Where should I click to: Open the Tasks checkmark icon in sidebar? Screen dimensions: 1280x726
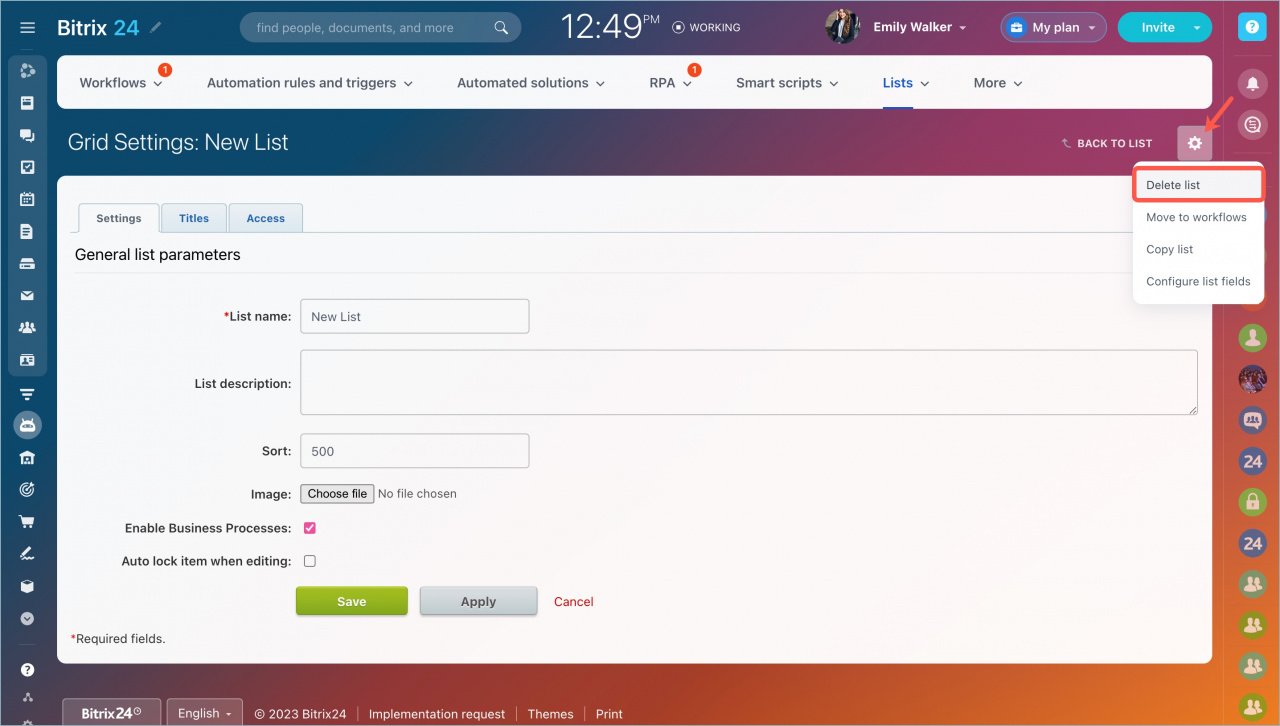coord(28,167)
